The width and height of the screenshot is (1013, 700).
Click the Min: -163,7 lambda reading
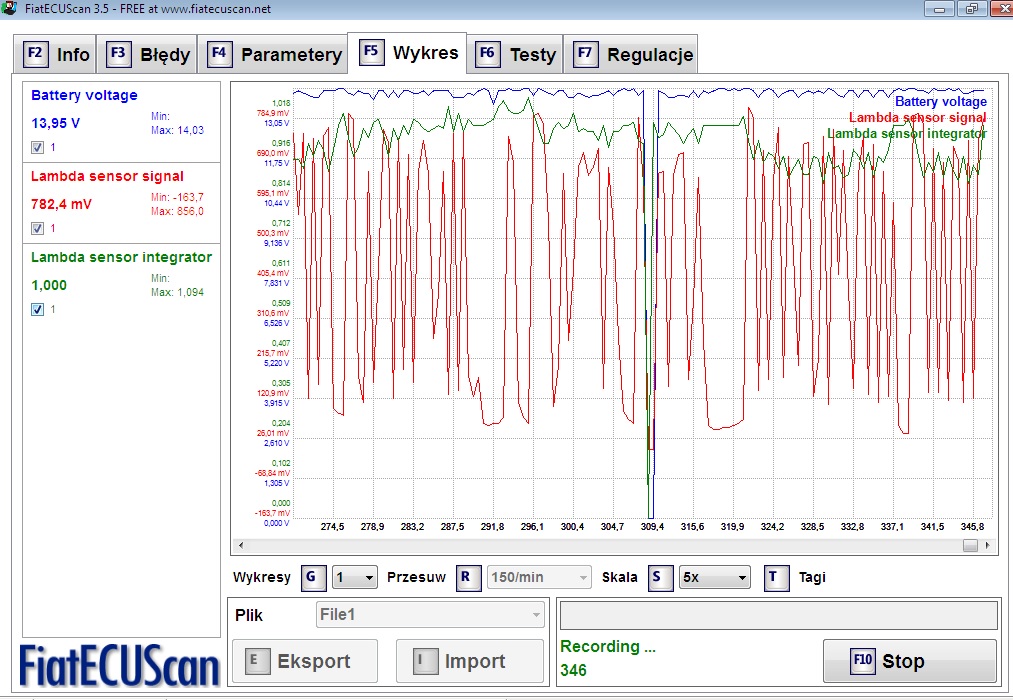pos(178,197)
